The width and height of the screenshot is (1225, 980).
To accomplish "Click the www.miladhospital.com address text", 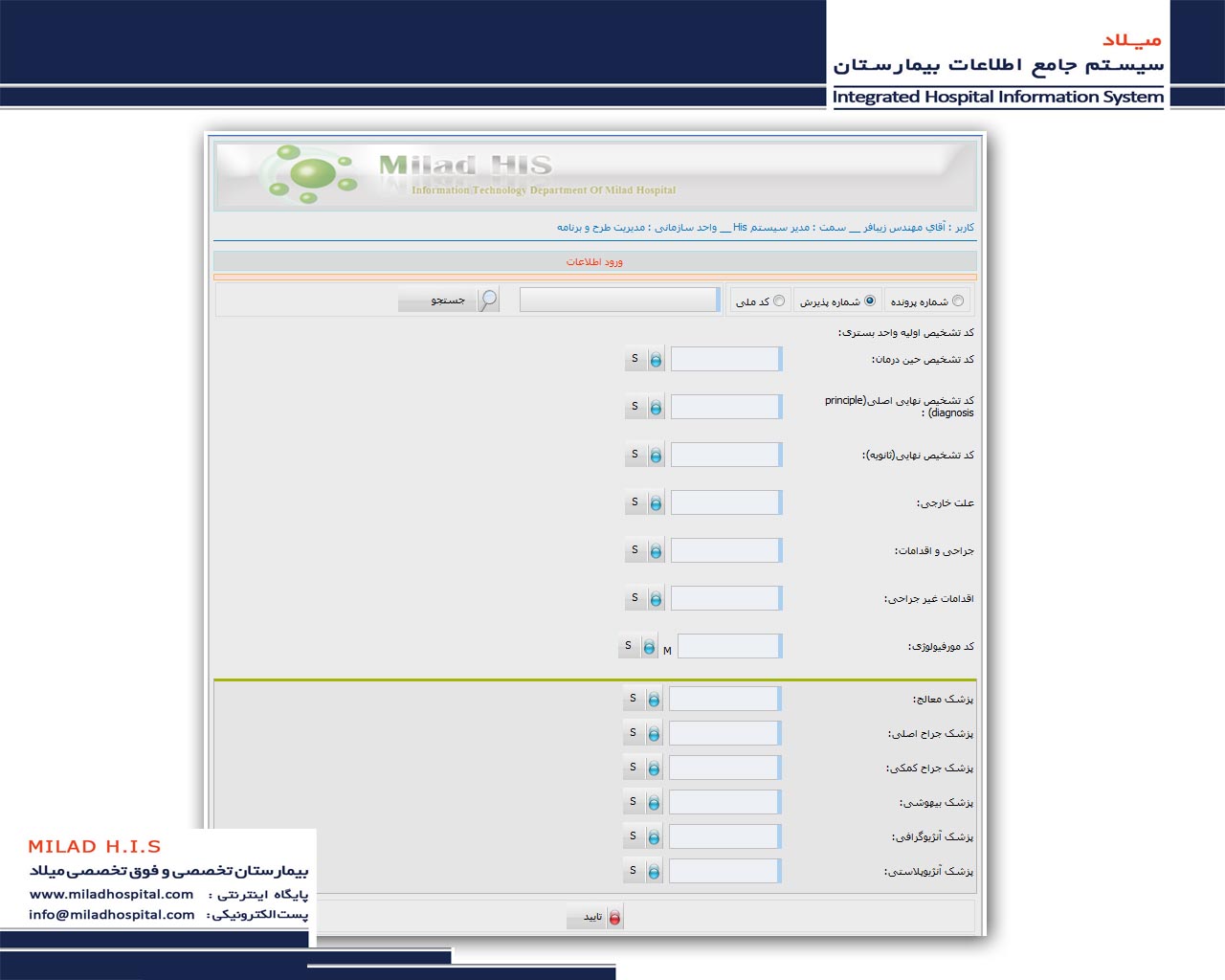I will (111, 894).
